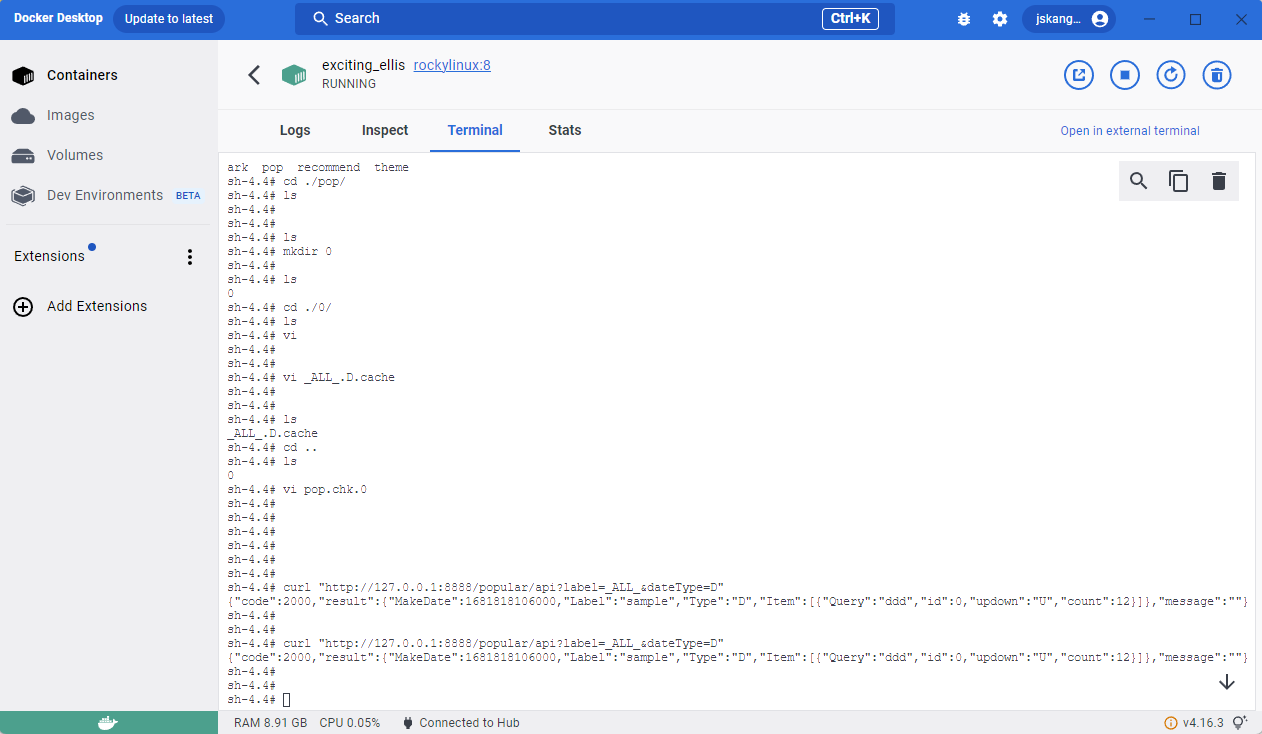This screenshot has width=1262, height=734.
Task: Click the Docker Desktop title text
Action: (x=57, y=18)
